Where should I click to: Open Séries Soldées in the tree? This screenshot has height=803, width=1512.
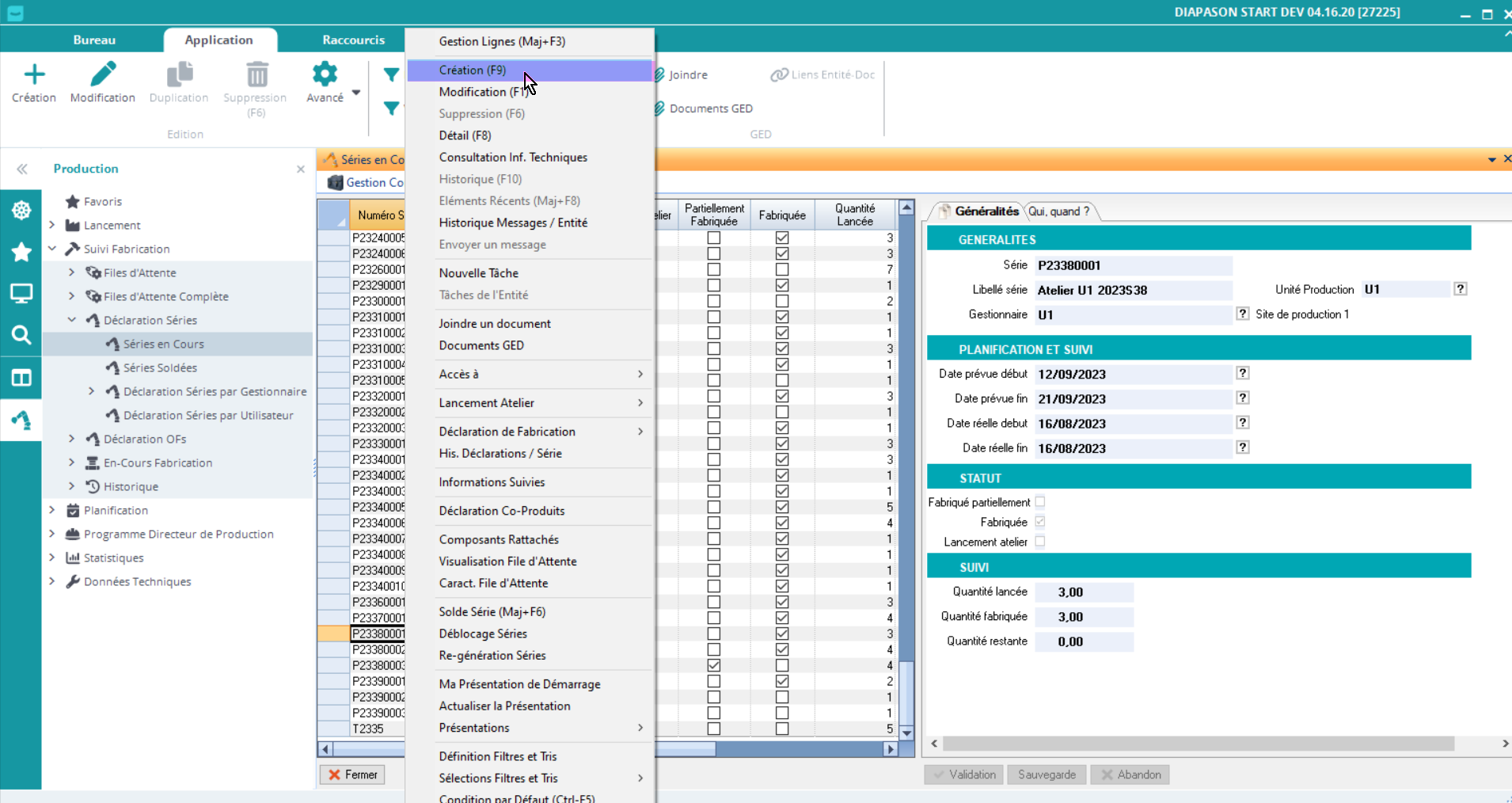[160, 367]
